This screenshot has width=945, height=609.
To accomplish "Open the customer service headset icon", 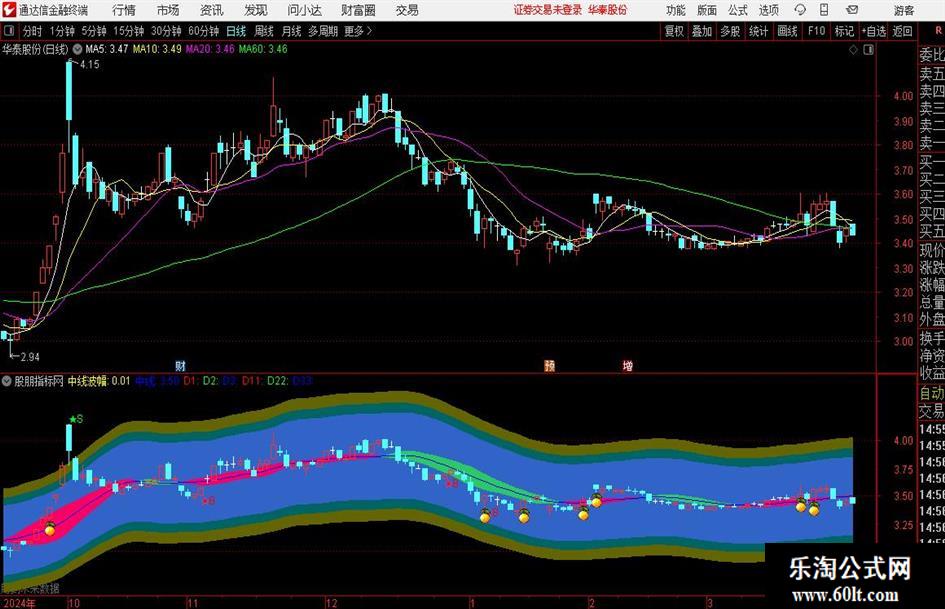I will tap(800, 10).
